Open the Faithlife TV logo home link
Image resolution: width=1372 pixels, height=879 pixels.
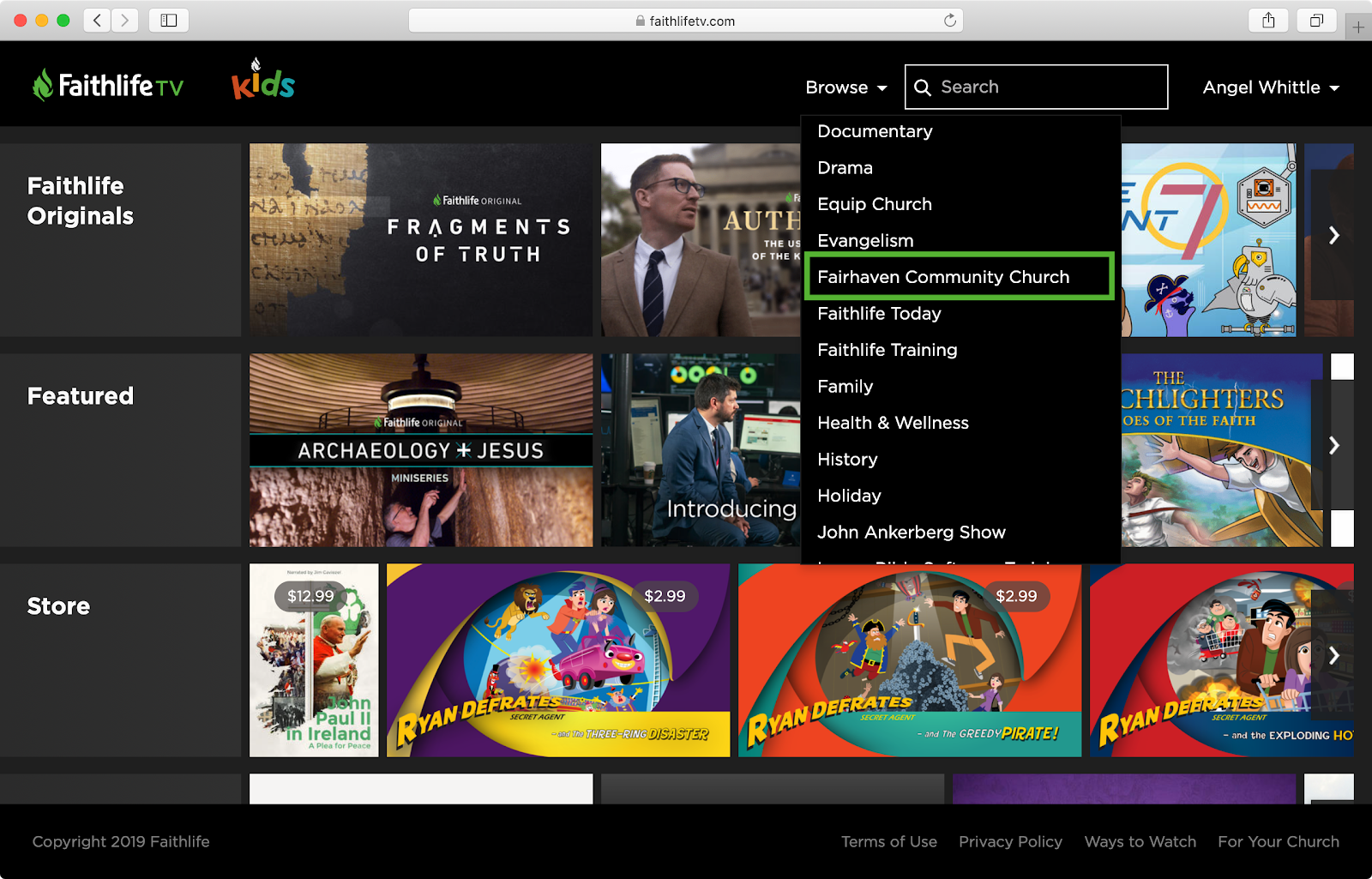[x=108, y=85]
